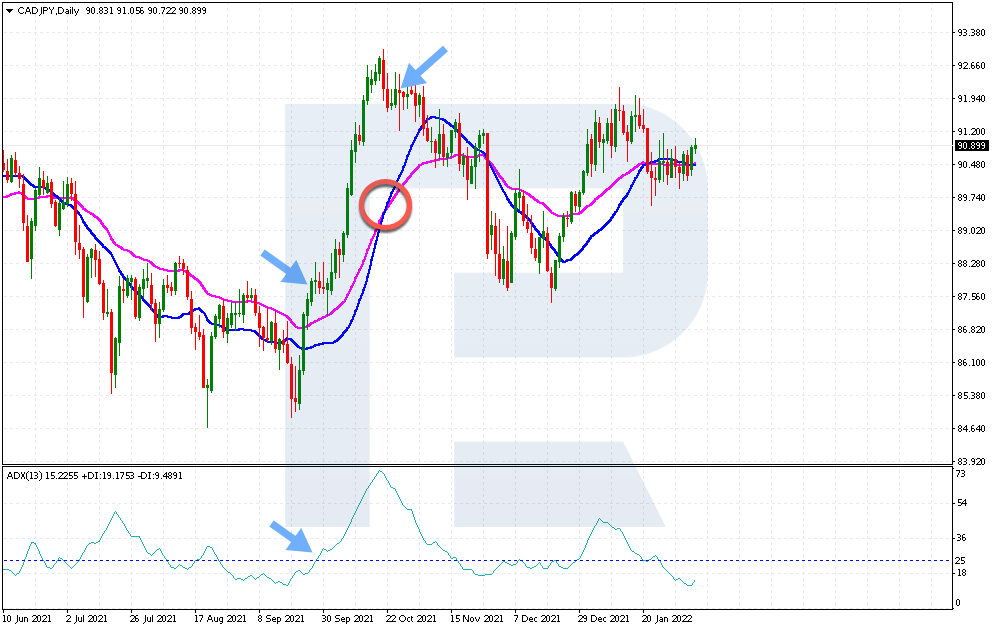
Task: Click the 2 Jul 2021 date label
Action: point(87,619)
